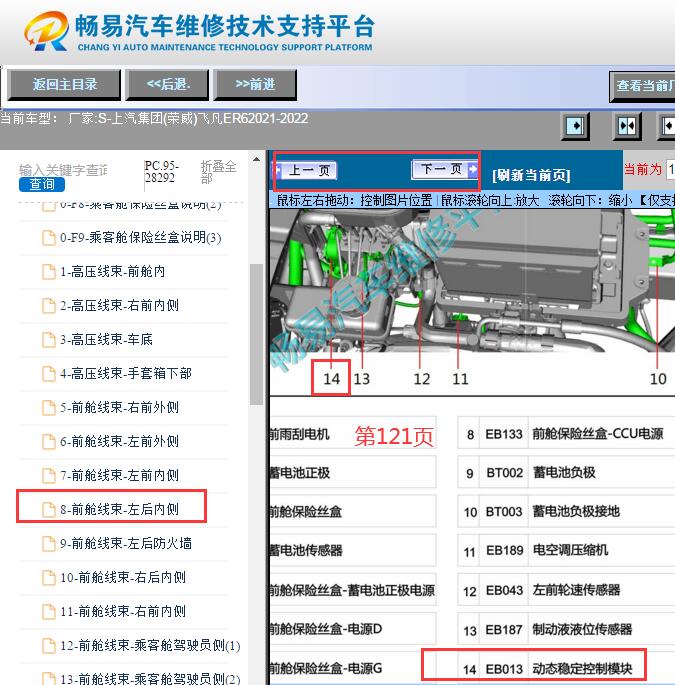Click the tree panel scrollbar thumb
This screenshot has width=675, height=685.
[x=256, y=335]
